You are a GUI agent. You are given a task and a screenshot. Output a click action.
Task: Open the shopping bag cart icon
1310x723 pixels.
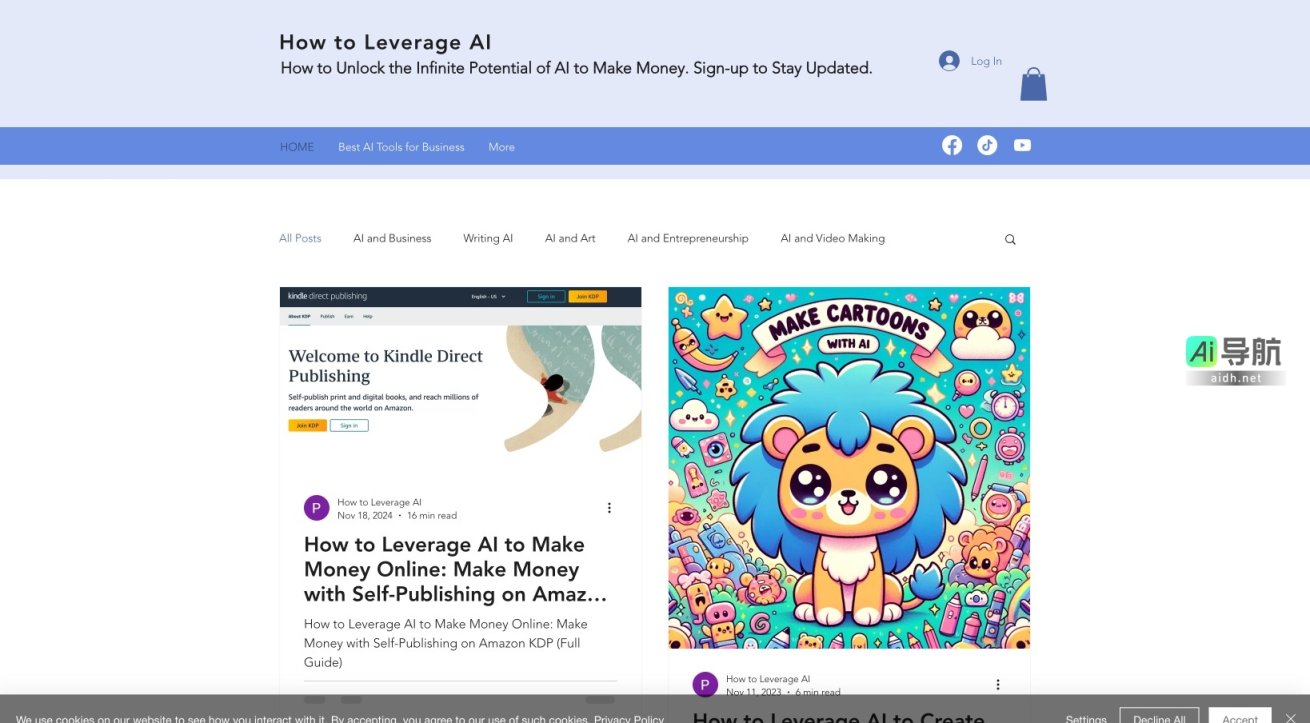pyautogui.click(x=1033, y=84)
